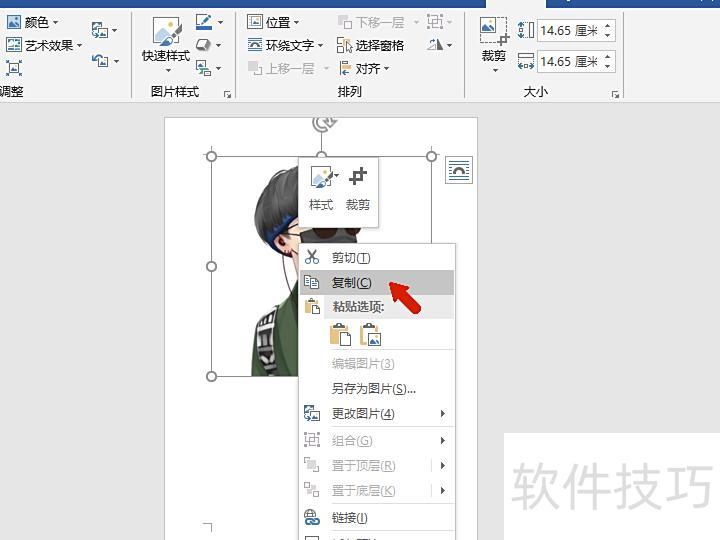Click the 置于顶层(R) context menu item
This screenshot has height=540, width=720.
tap(377, 465)
